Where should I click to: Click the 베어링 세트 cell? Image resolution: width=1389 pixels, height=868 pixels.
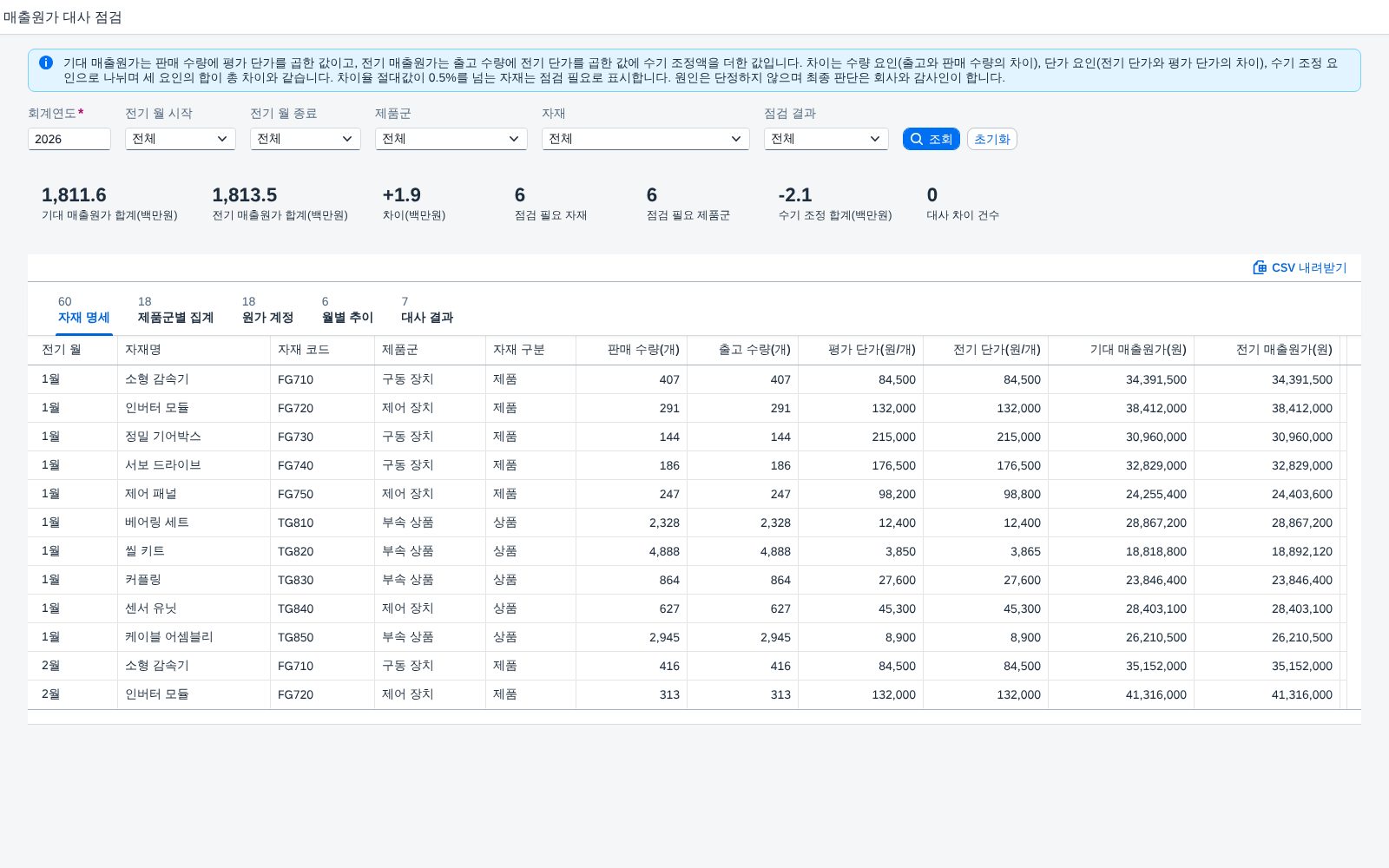pos(194,523)
